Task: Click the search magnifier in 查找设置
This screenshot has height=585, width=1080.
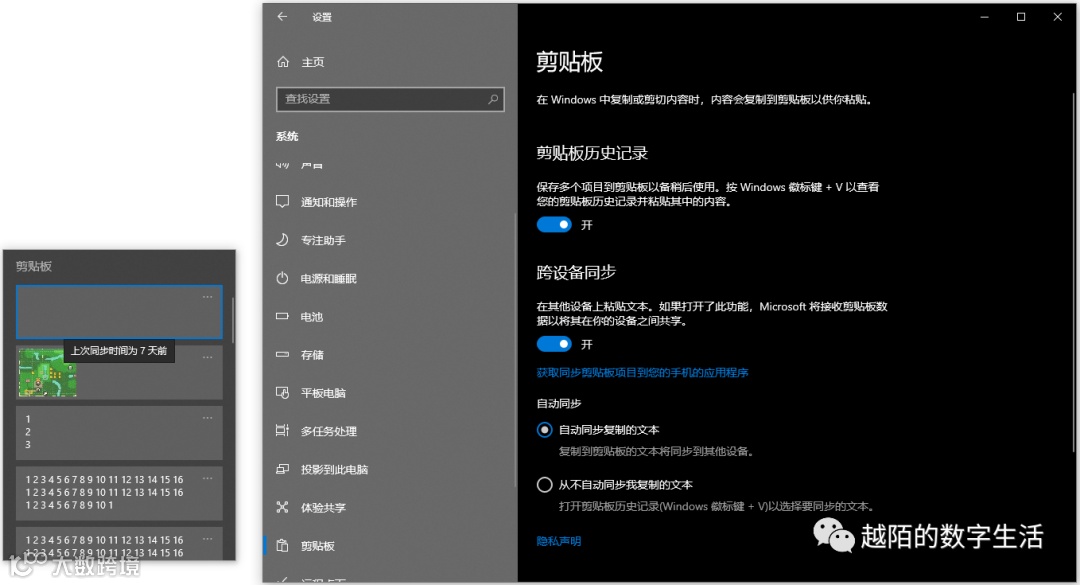Action: [493, 99]
